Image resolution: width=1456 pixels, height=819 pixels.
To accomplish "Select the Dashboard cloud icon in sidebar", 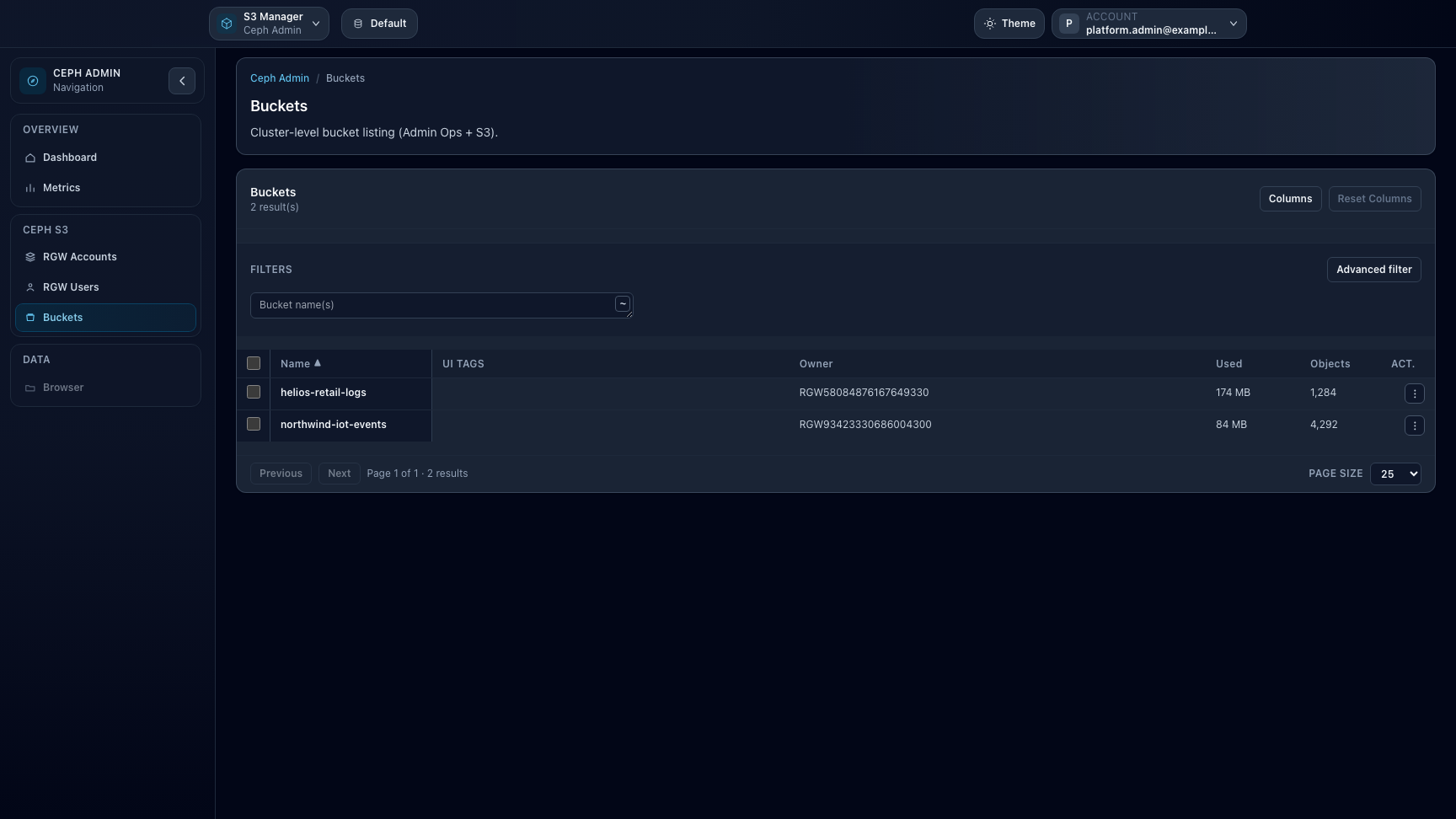I will click(29, 158).
